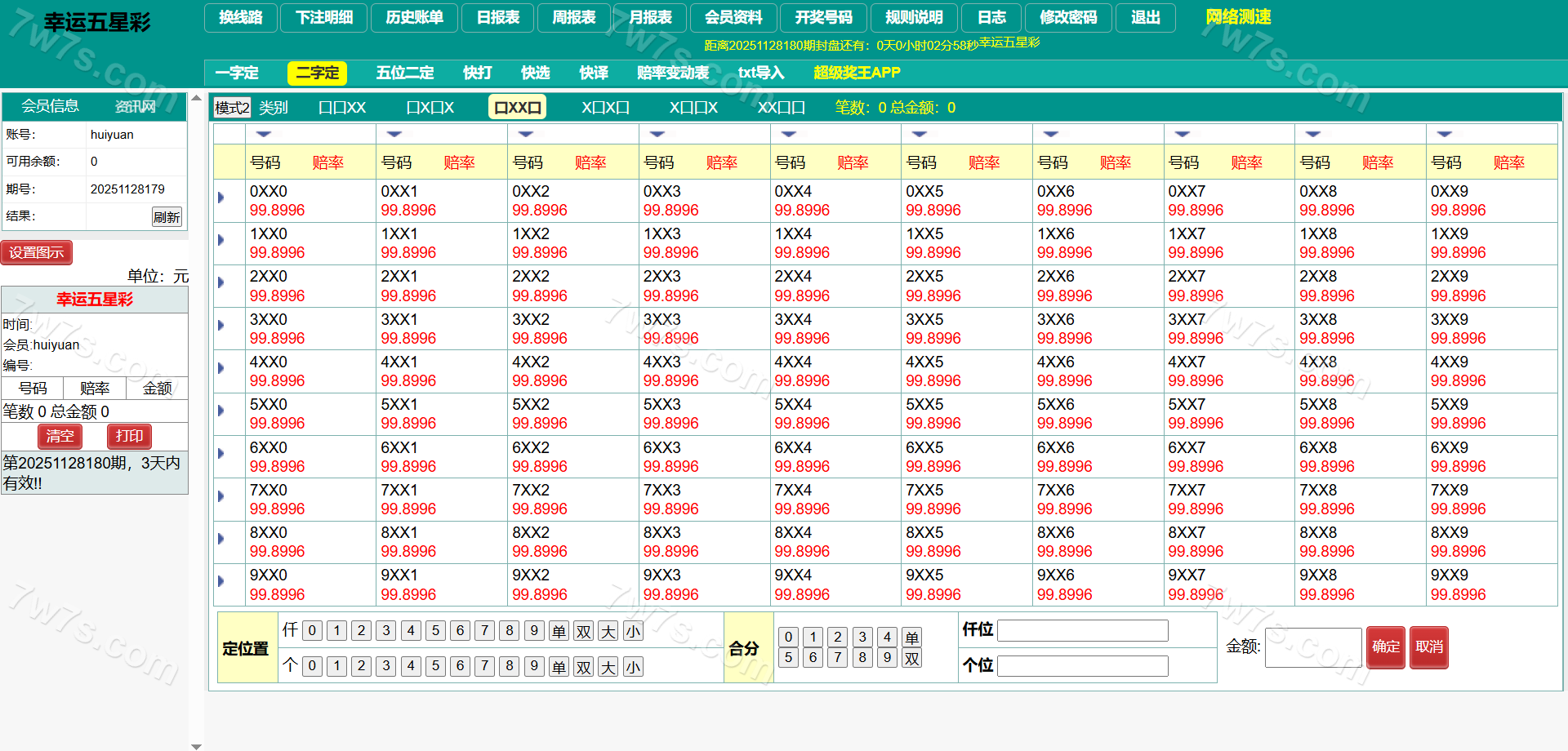Switch to the 五位二定 tab
The image size is (1568, 751).
404,73
